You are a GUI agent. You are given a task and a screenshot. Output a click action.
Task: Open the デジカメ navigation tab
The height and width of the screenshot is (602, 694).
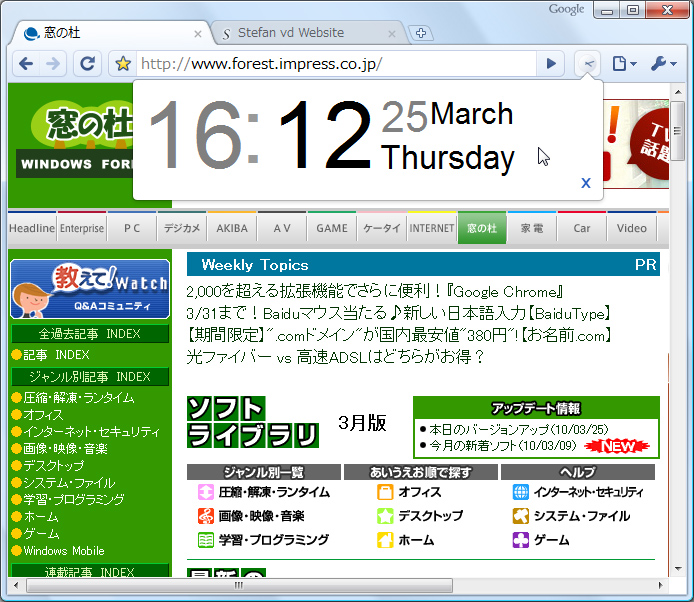182,228
